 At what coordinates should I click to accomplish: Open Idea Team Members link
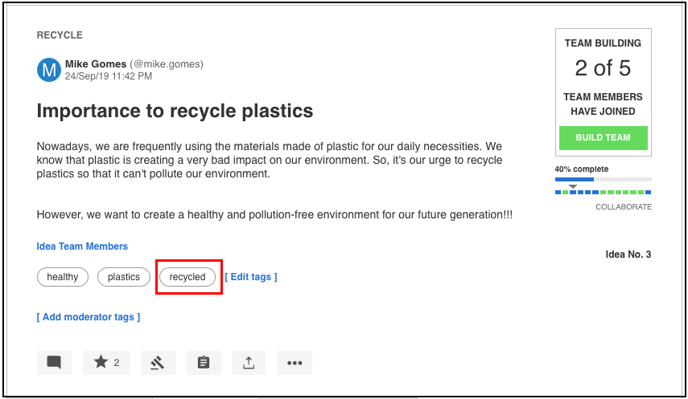[82, 246]
